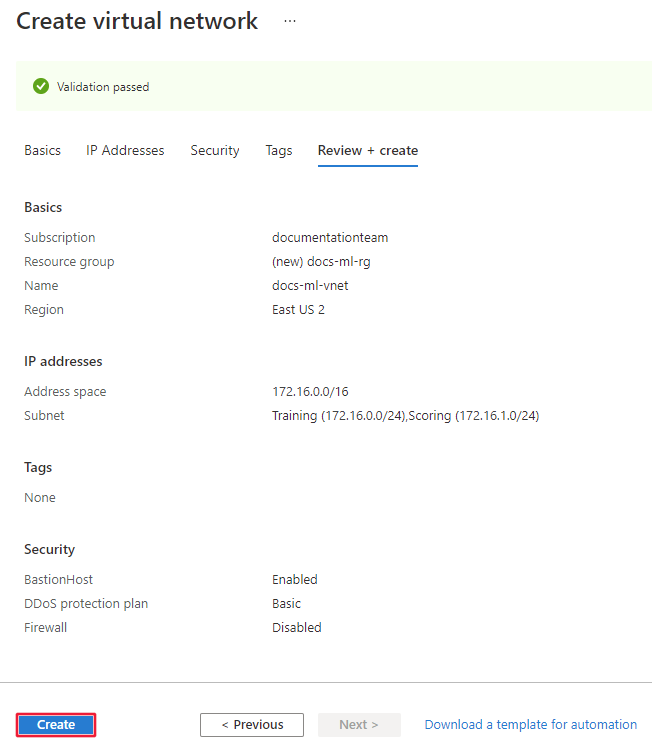Select the '172.16.0.0/16' address space value
The image size is (652, 752).
coord(310,392)
